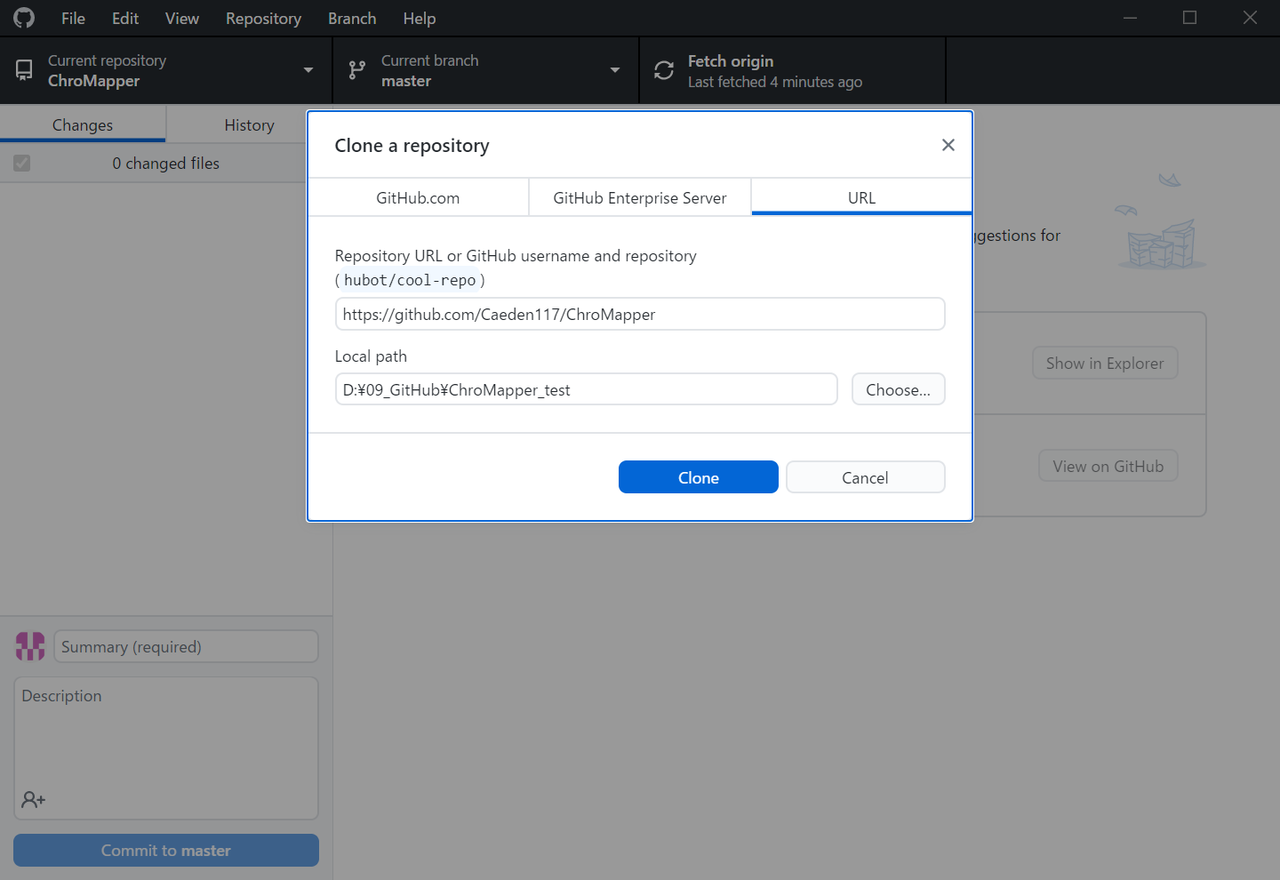Click the Repository URL input field

coord(640,314)
